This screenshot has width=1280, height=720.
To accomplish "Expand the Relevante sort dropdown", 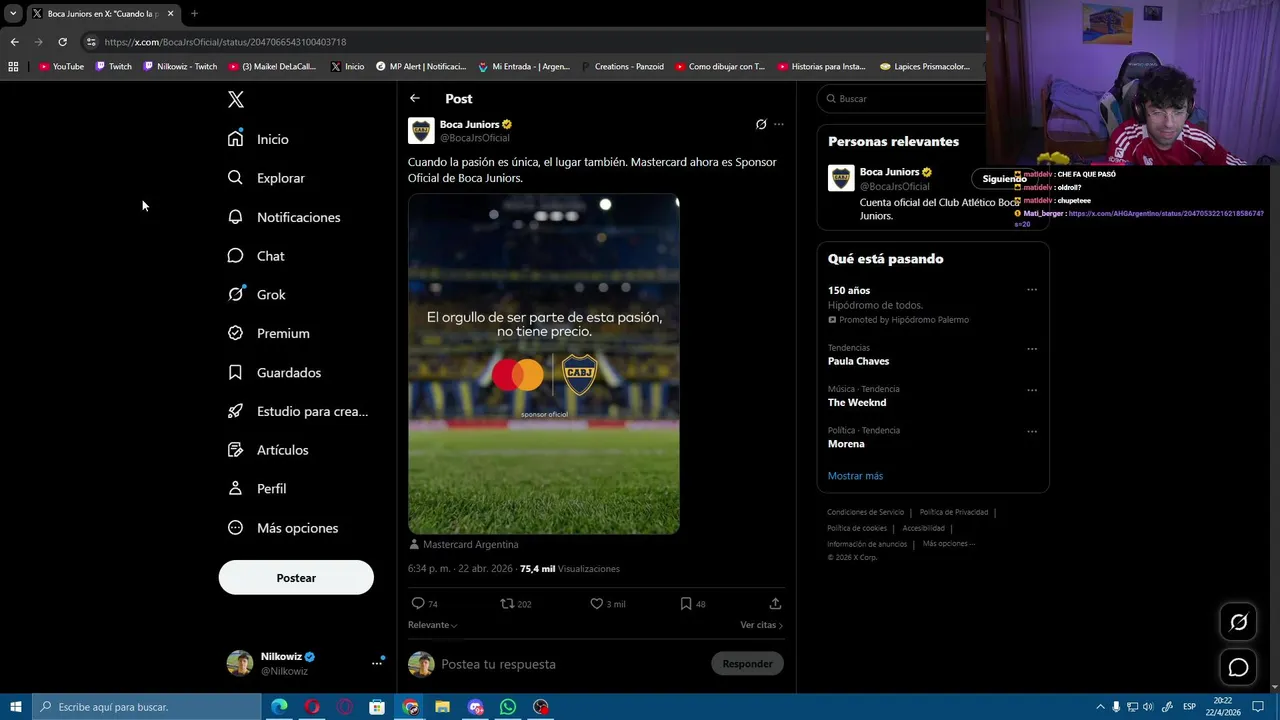I will tap(432, 625).
